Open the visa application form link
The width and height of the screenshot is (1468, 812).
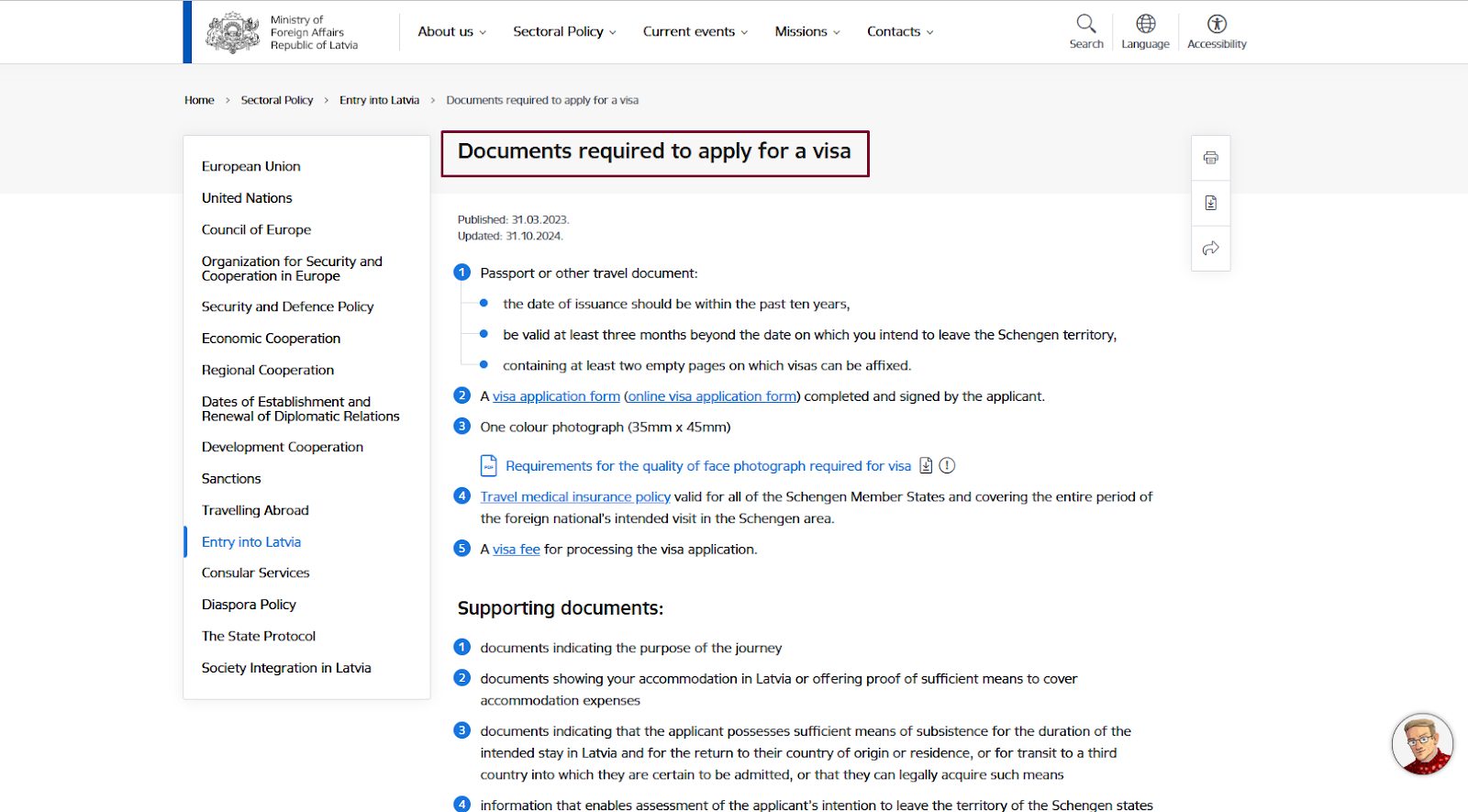(556, 396)
